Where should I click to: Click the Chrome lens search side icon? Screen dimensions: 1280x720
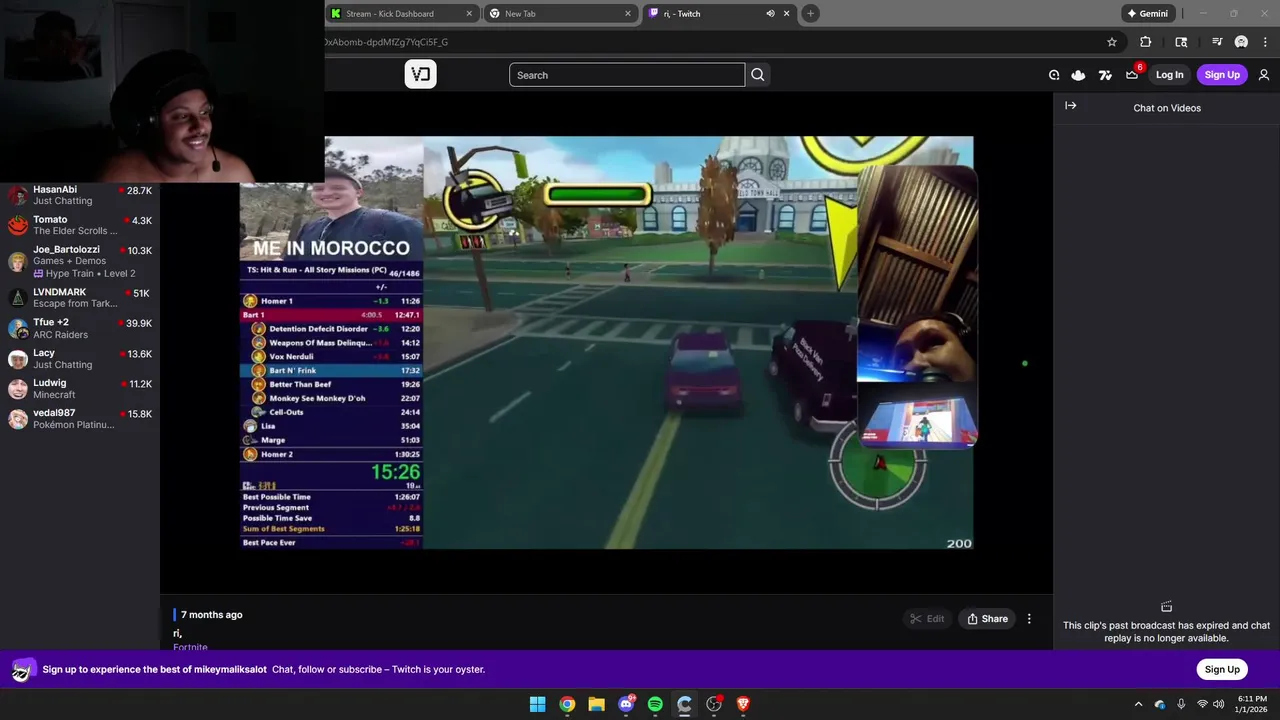point(1181,42)
